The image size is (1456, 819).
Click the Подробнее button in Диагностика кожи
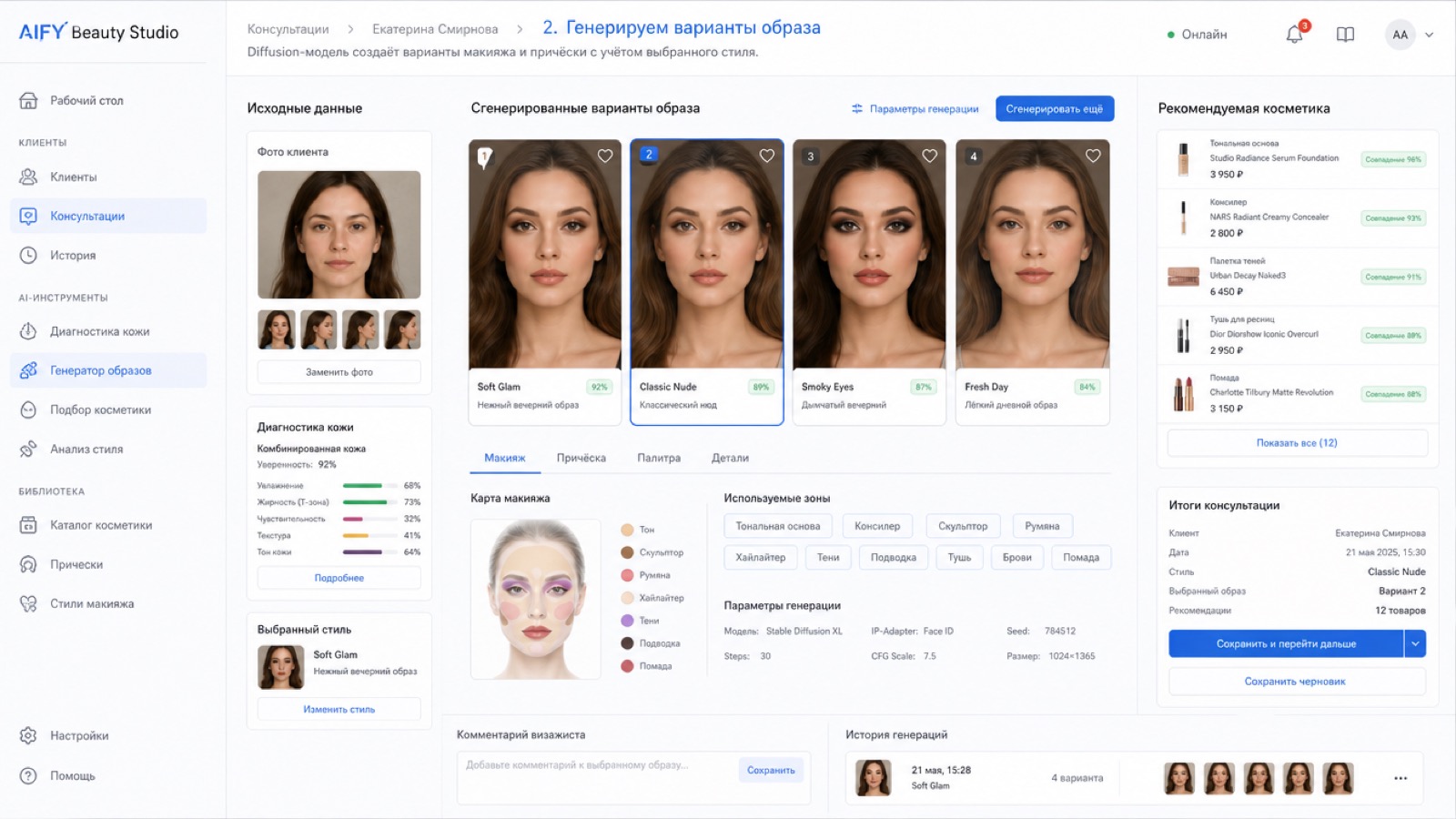point(339,578)
